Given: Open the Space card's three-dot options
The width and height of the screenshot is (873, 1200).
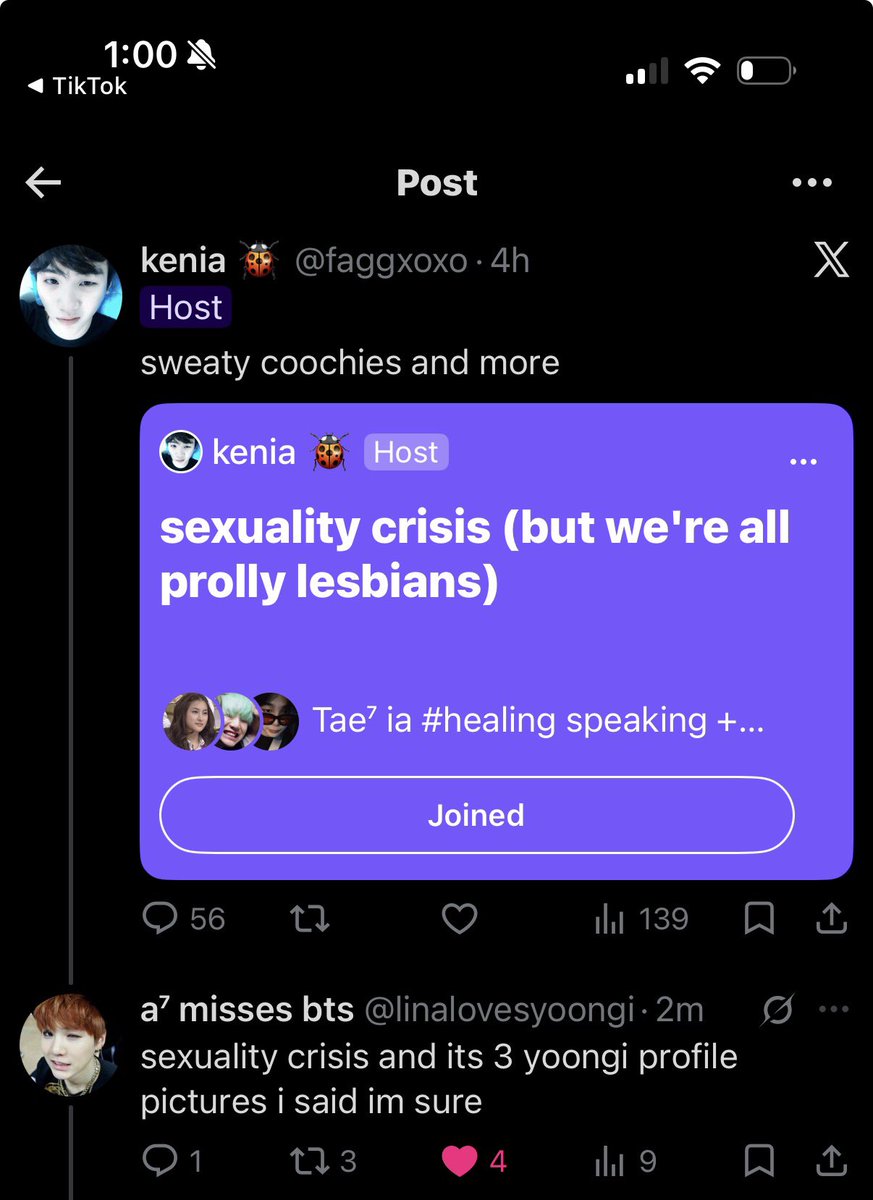Looking at the screenshot, I should [x=803, y=461].
